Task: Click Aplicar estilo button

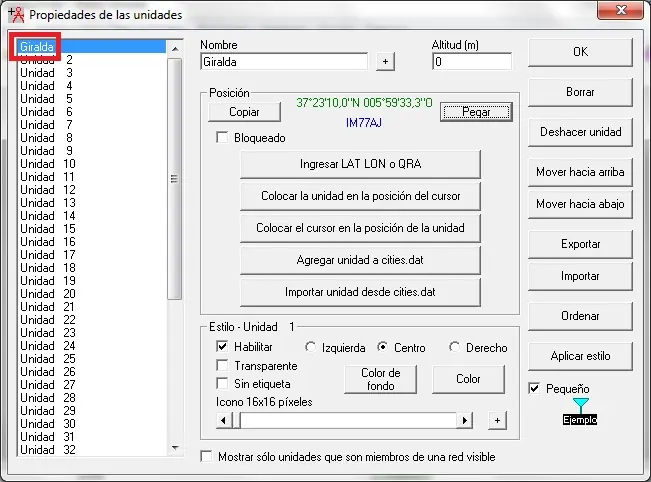Action: click(580, 356)
